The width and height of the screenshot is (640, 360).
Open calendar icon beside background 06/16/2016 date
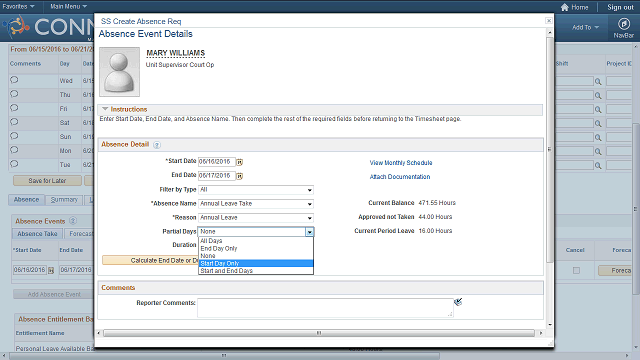point(51,270)
